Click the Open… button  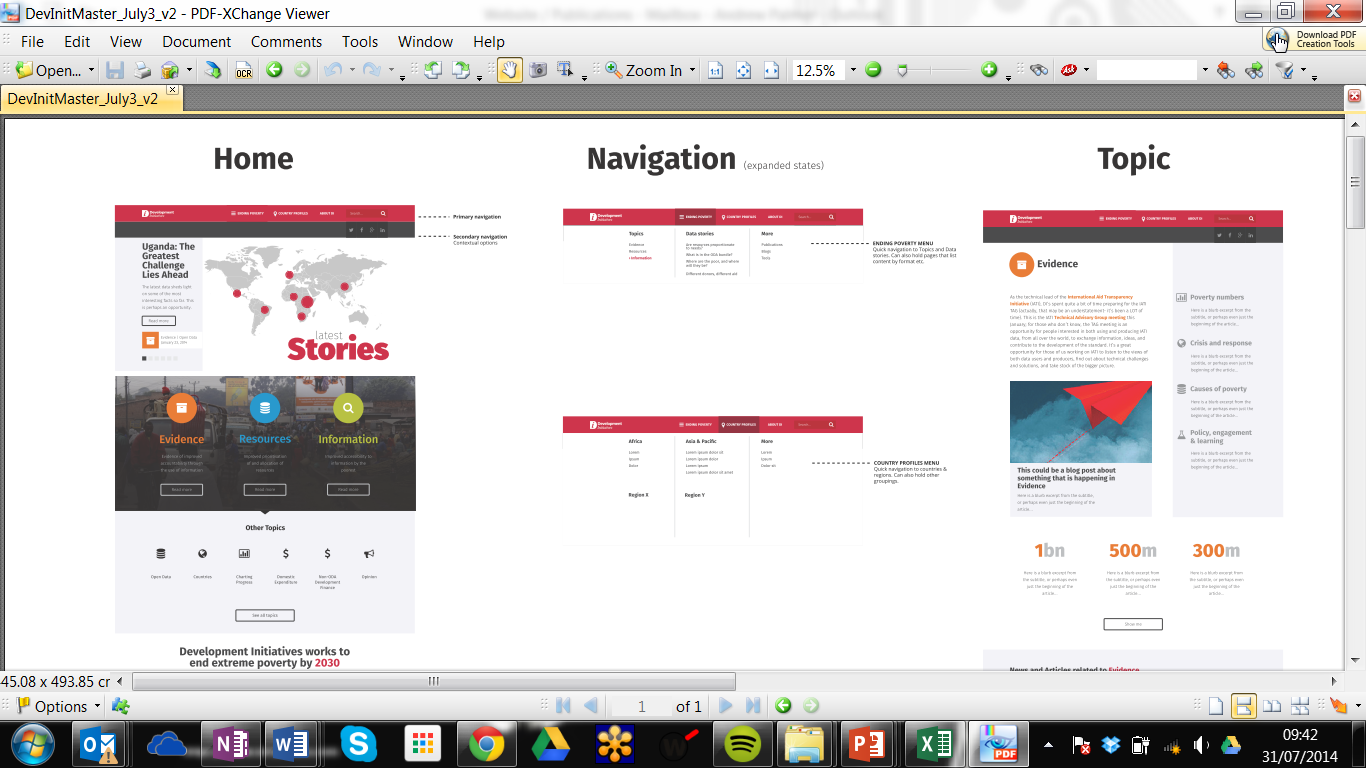pyautogui.click(x=49, y=70)
